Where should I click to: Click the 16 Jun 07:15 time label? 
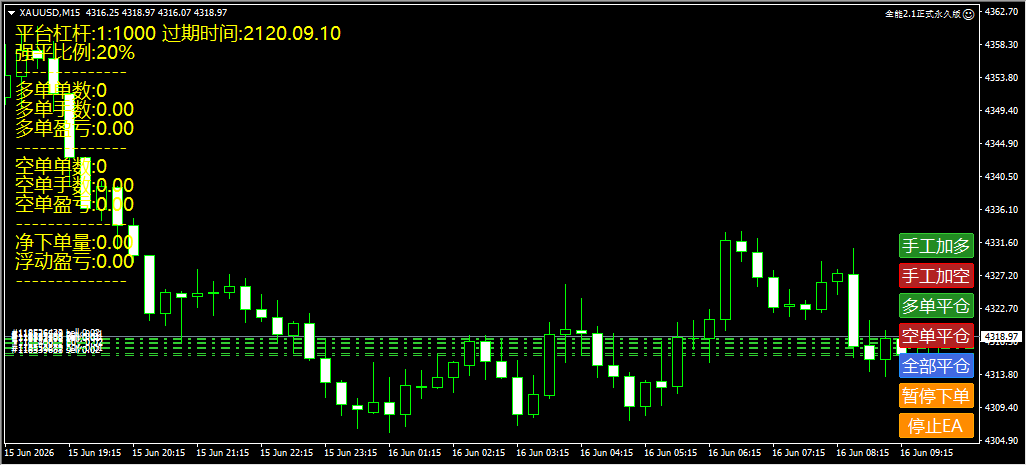(x=800, y=453)
